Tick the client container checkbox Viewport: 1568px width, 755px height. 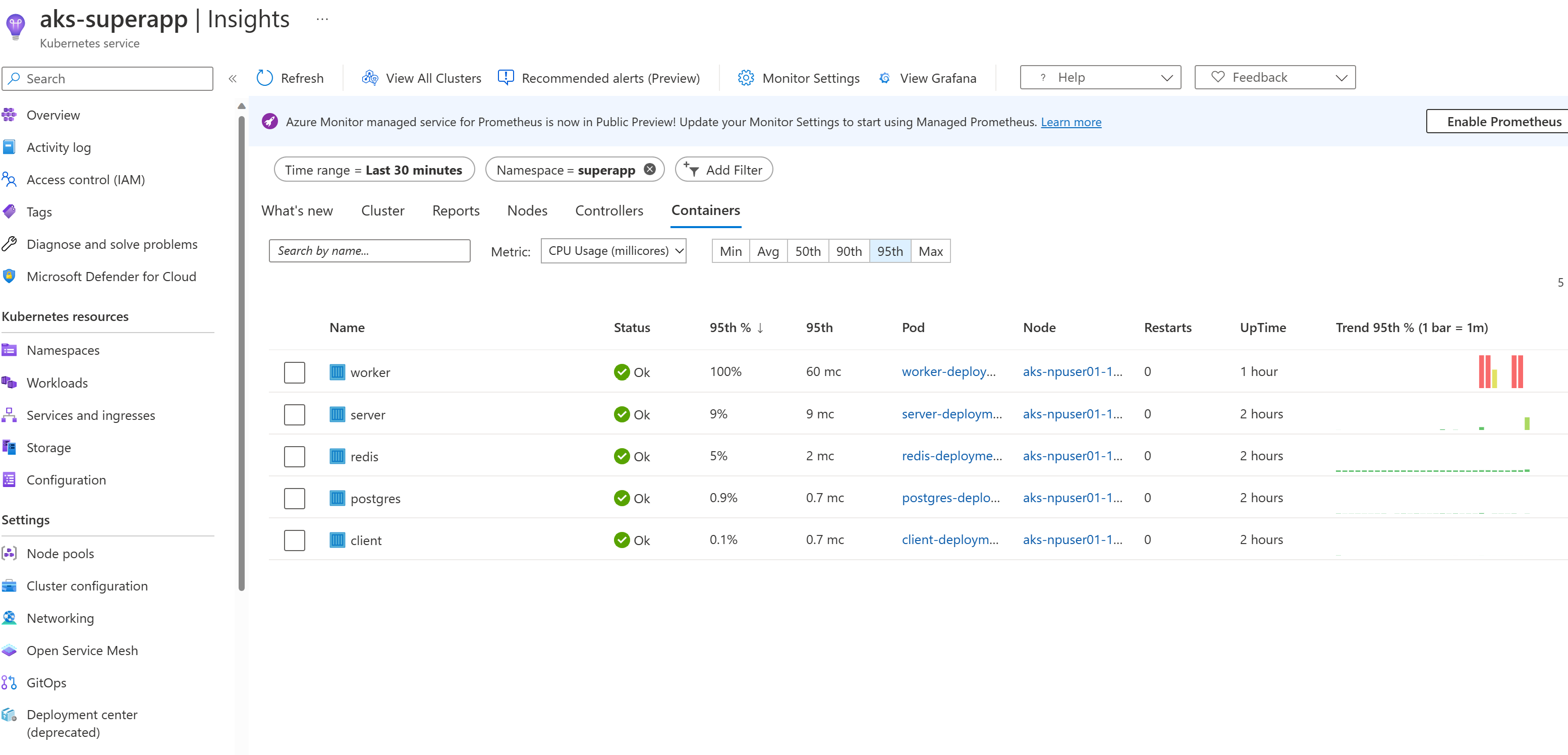point(295,540)
